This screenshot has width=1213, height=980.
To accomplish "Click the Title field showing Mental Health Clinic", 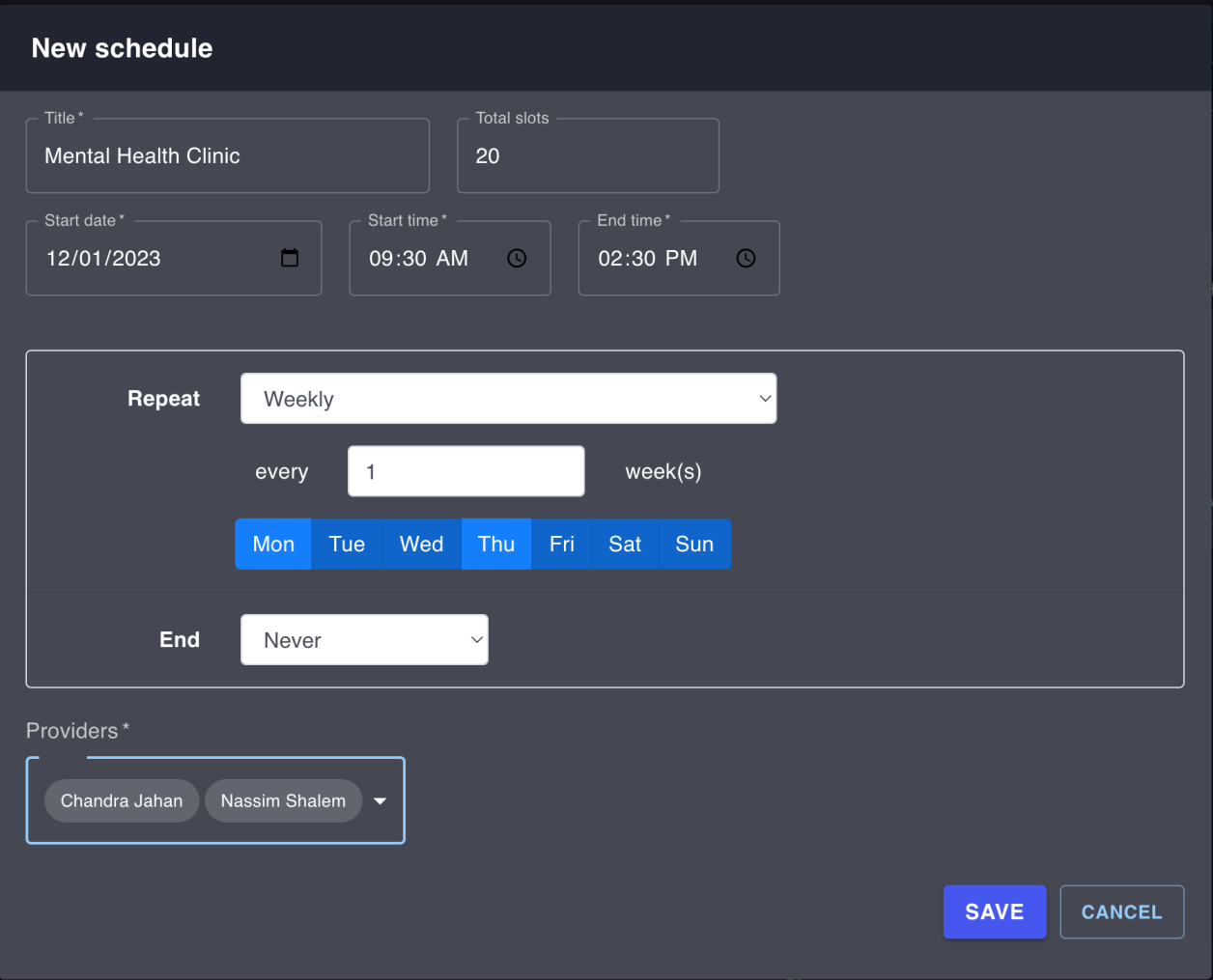I will pos(227,155).
